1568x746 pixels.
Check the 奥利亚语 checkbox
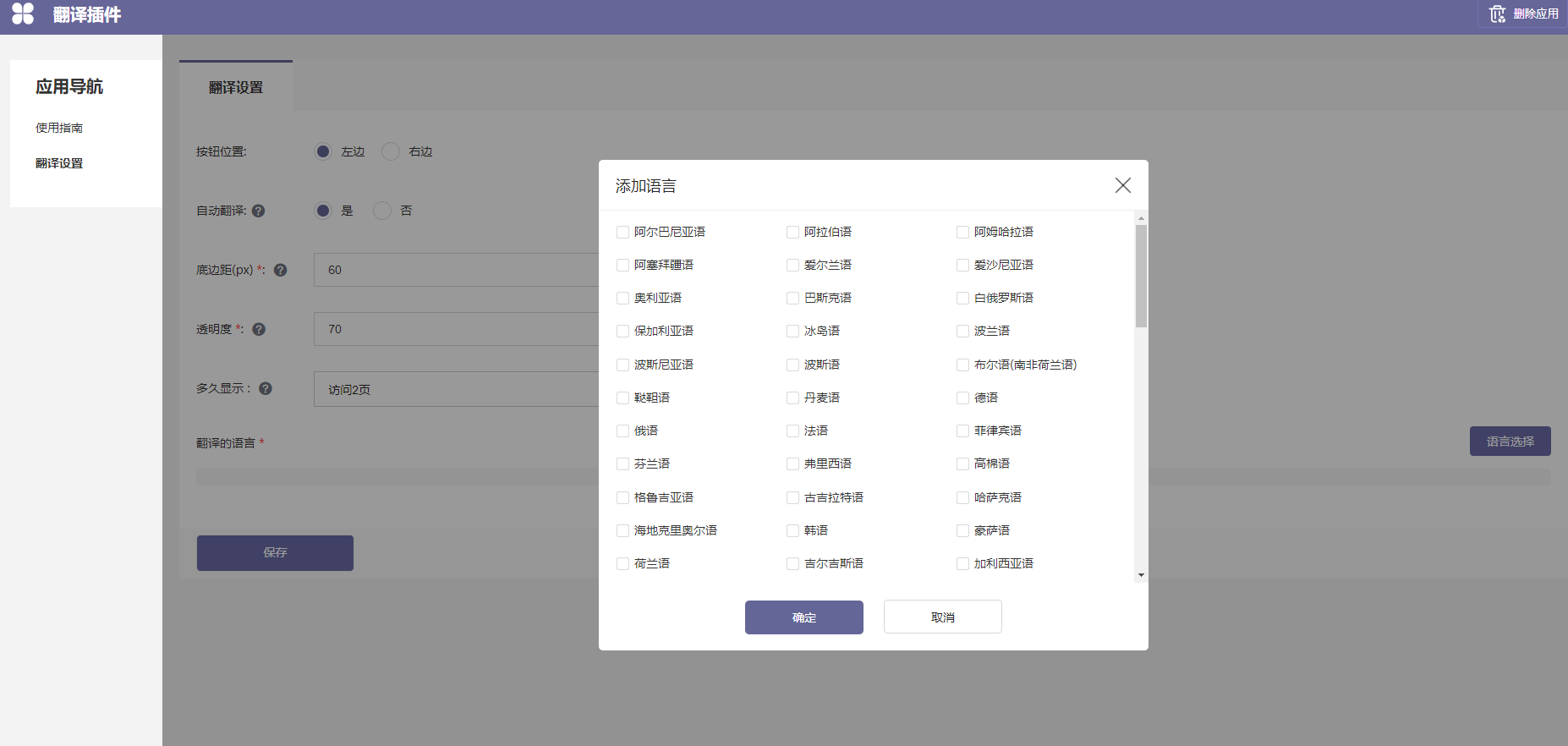[622, 298]
